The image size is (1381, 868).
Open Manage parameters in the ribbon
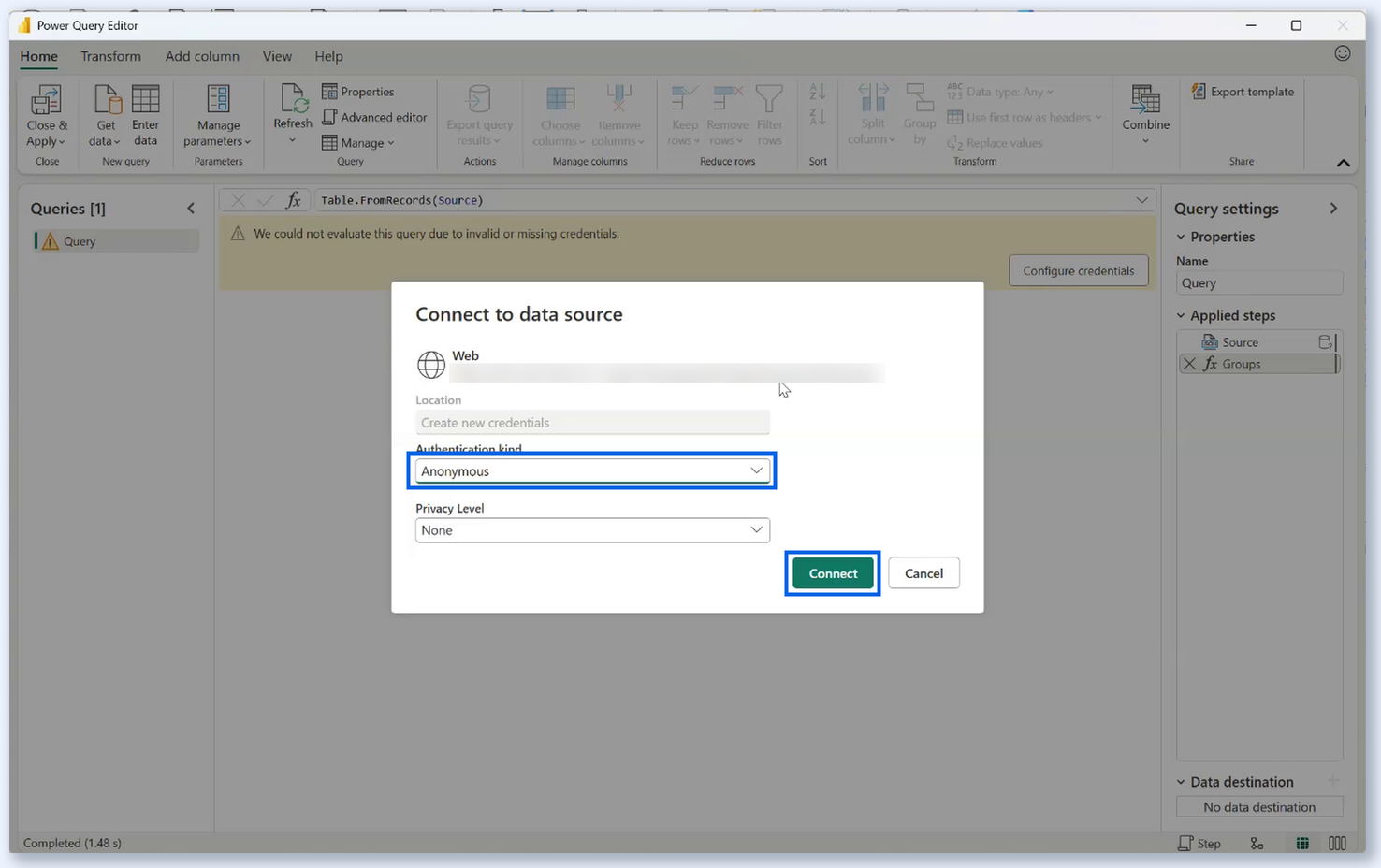point(218,116)
